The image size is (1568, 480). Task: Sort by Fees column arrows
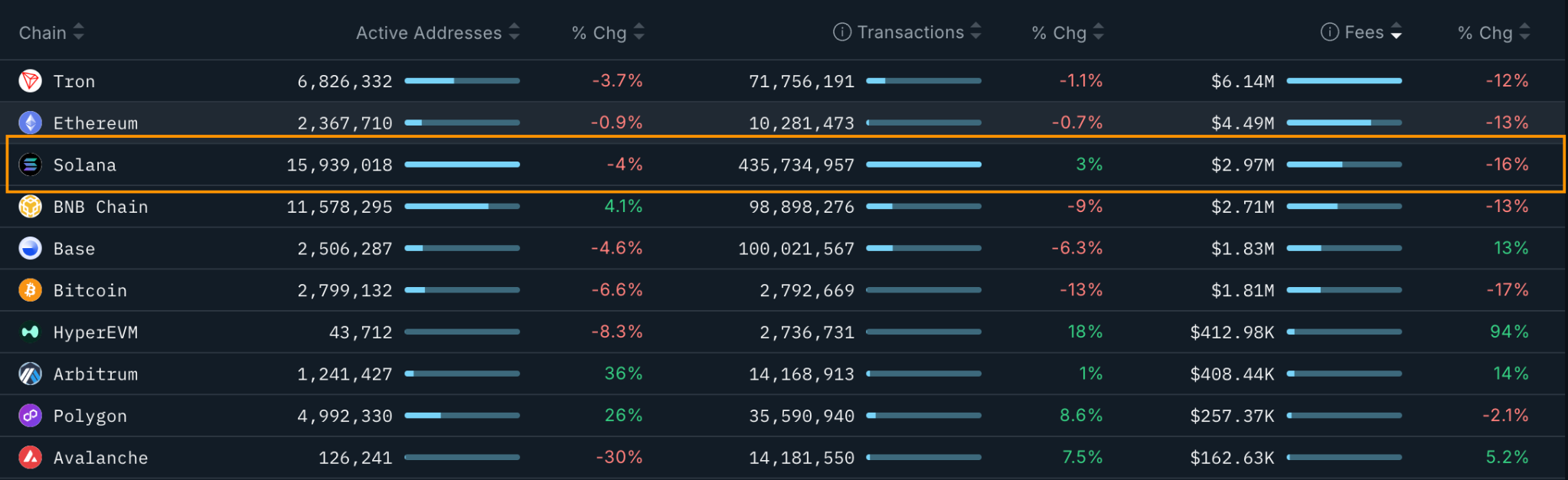pyautogui.click(x=1396, y=32)
